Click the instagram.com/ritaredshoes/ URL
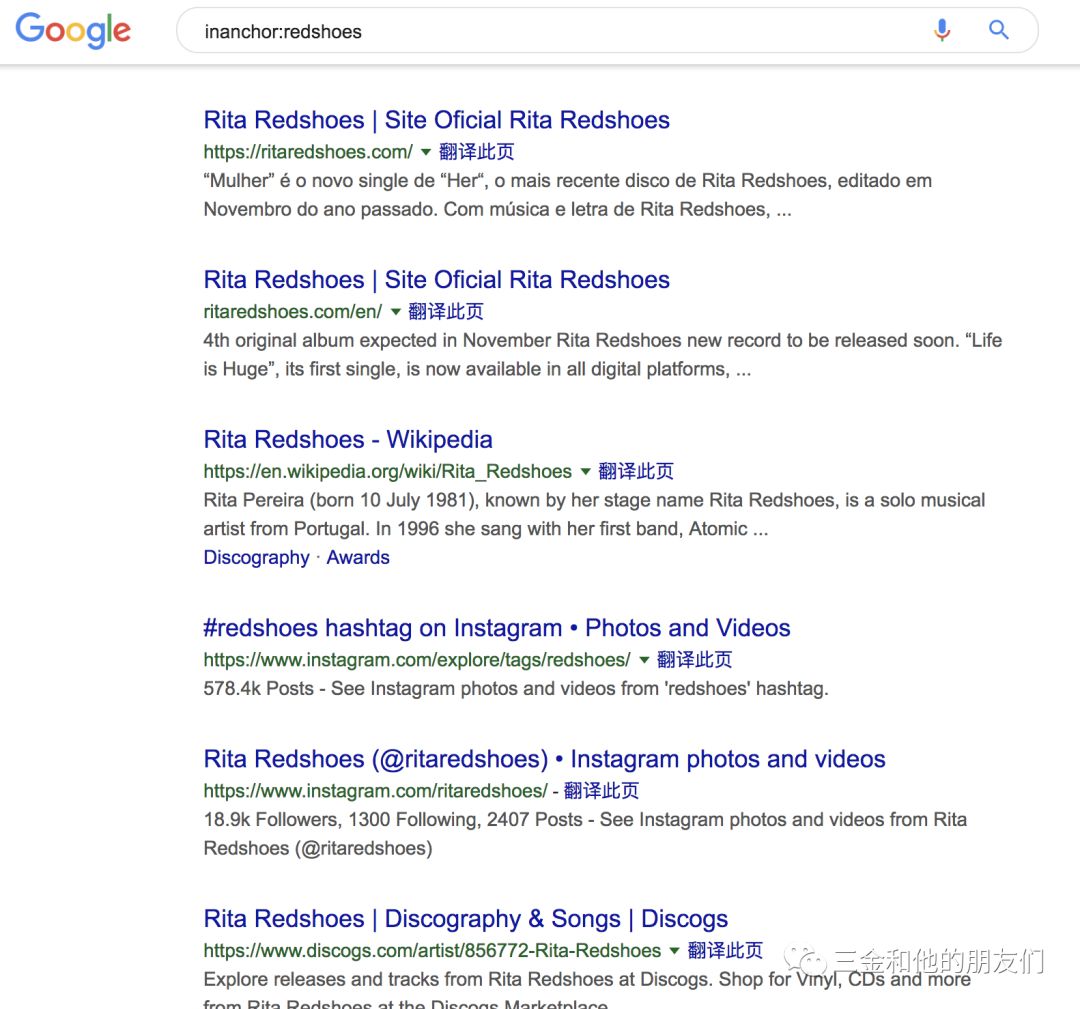This screenshot has height=1009, width=1080. tap(375, 791)
